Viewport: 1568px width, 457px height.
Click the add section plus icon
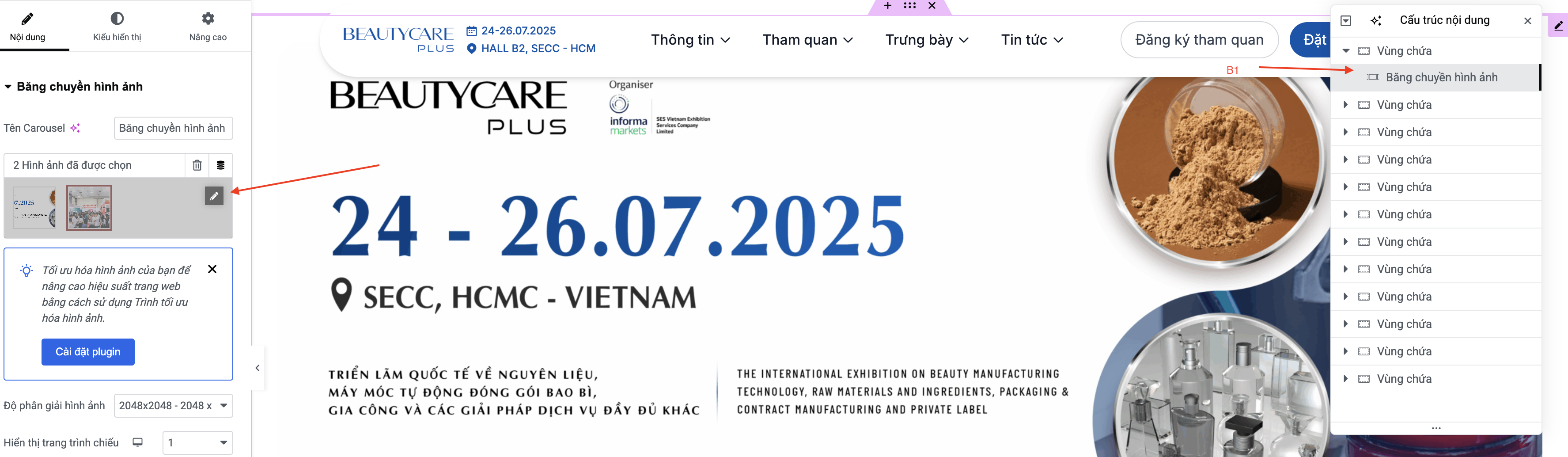(x=887, y=5)
